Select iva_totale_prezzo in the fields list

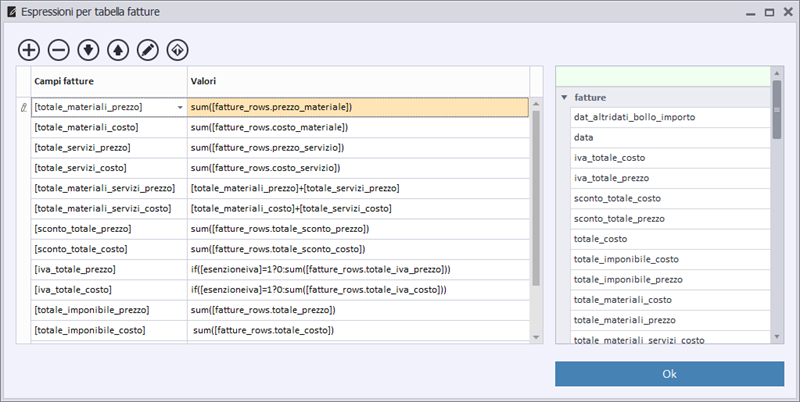670,178
